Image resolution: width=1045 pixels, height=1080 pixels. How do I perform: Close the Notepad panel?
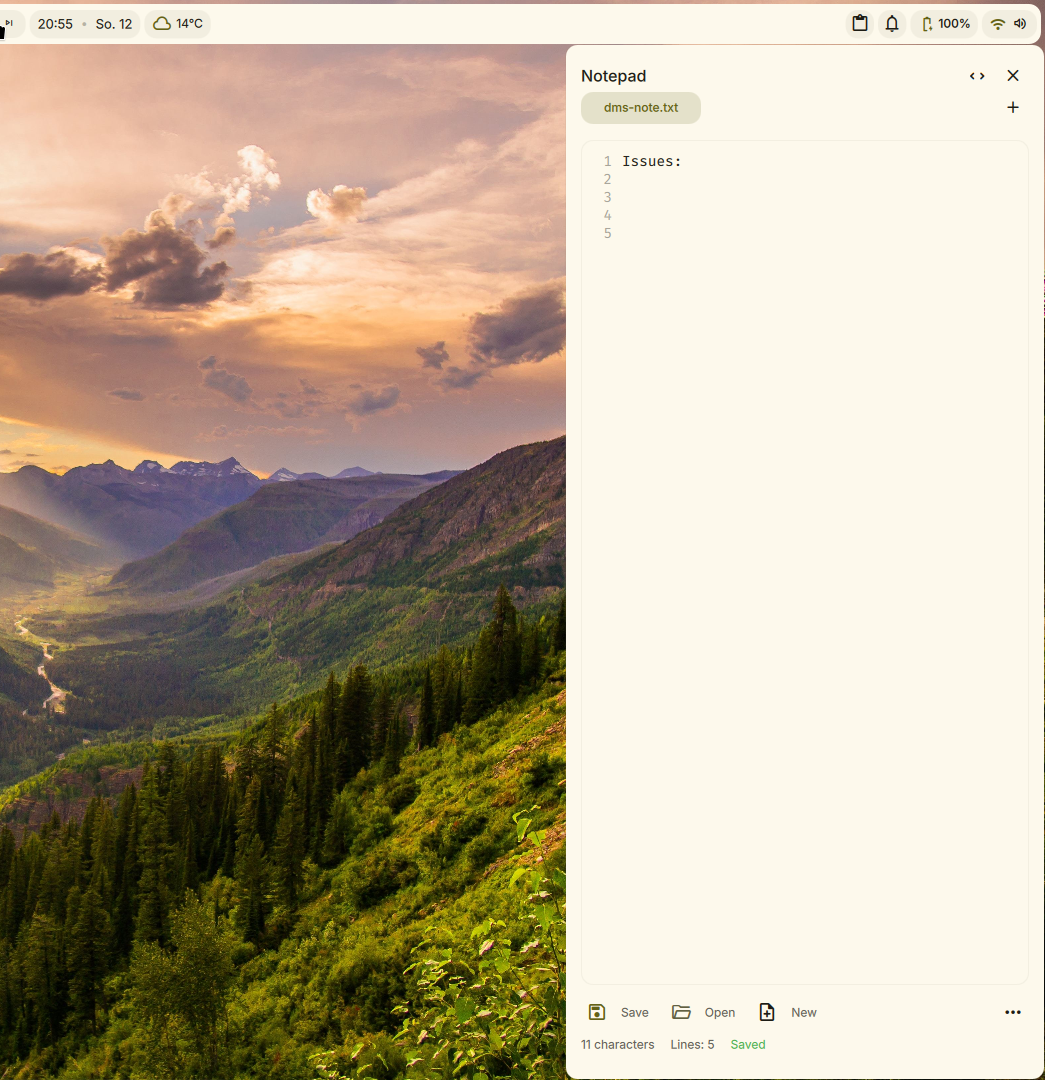coord(1013,76)
